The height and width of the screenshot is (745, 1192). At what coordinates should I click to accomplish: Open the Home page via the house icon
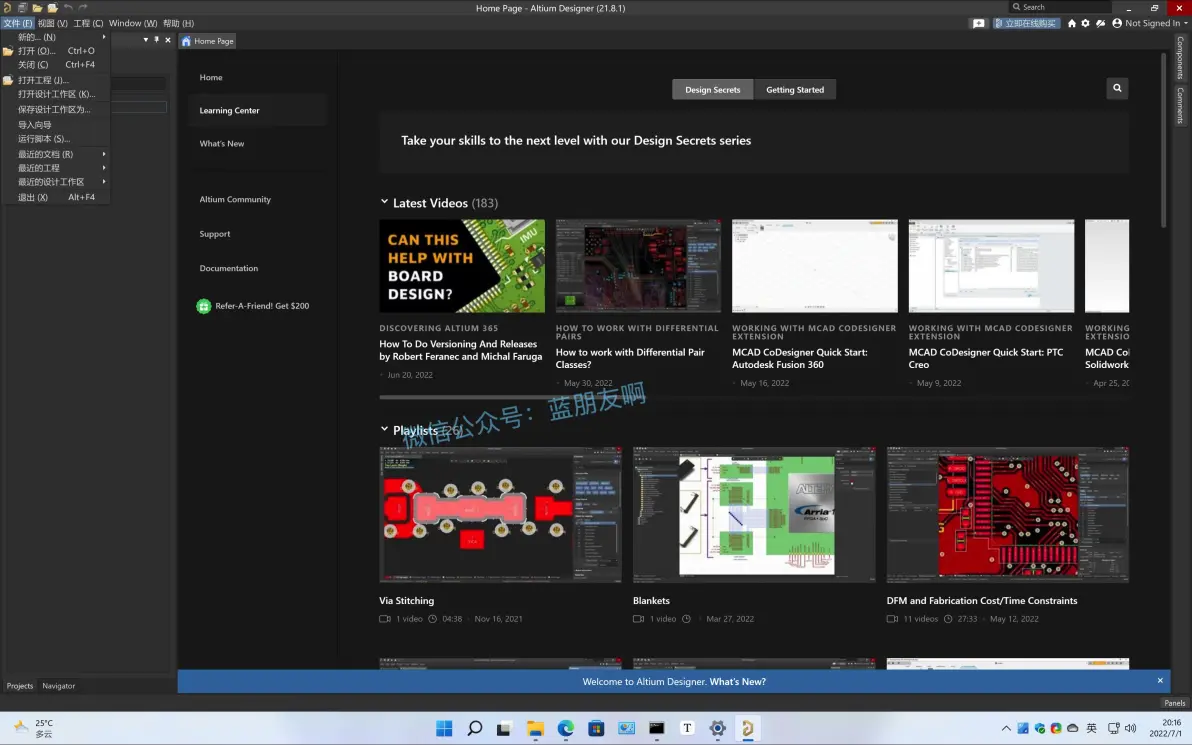(1072, 24)
